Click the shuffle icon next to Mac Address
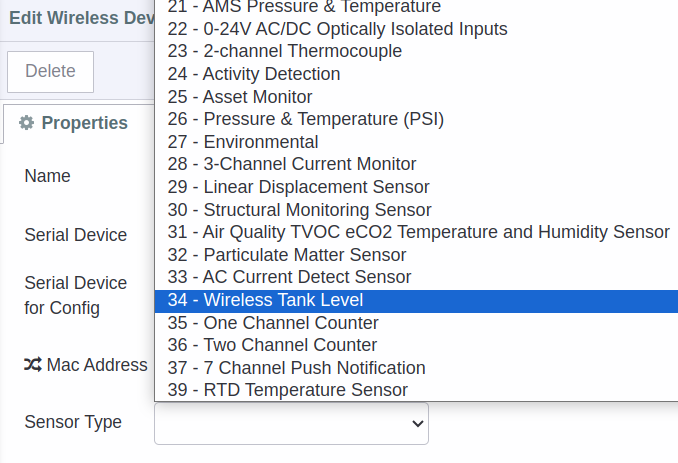The width and height of the screenshot is (678, 463). click(33, 364)
